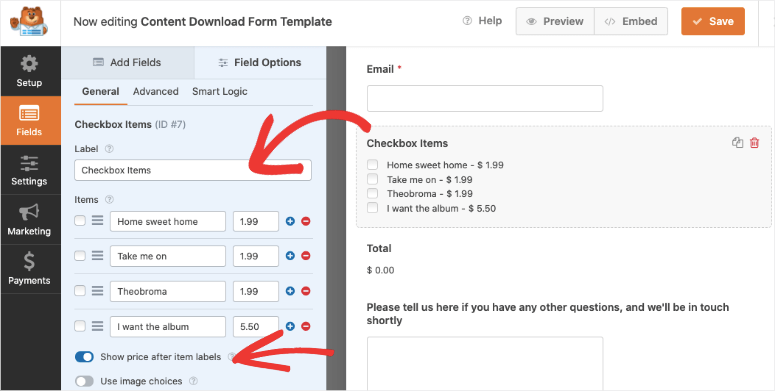Duplicate the Checkbox Items field
775x391 pixels.
coord(737,143)
